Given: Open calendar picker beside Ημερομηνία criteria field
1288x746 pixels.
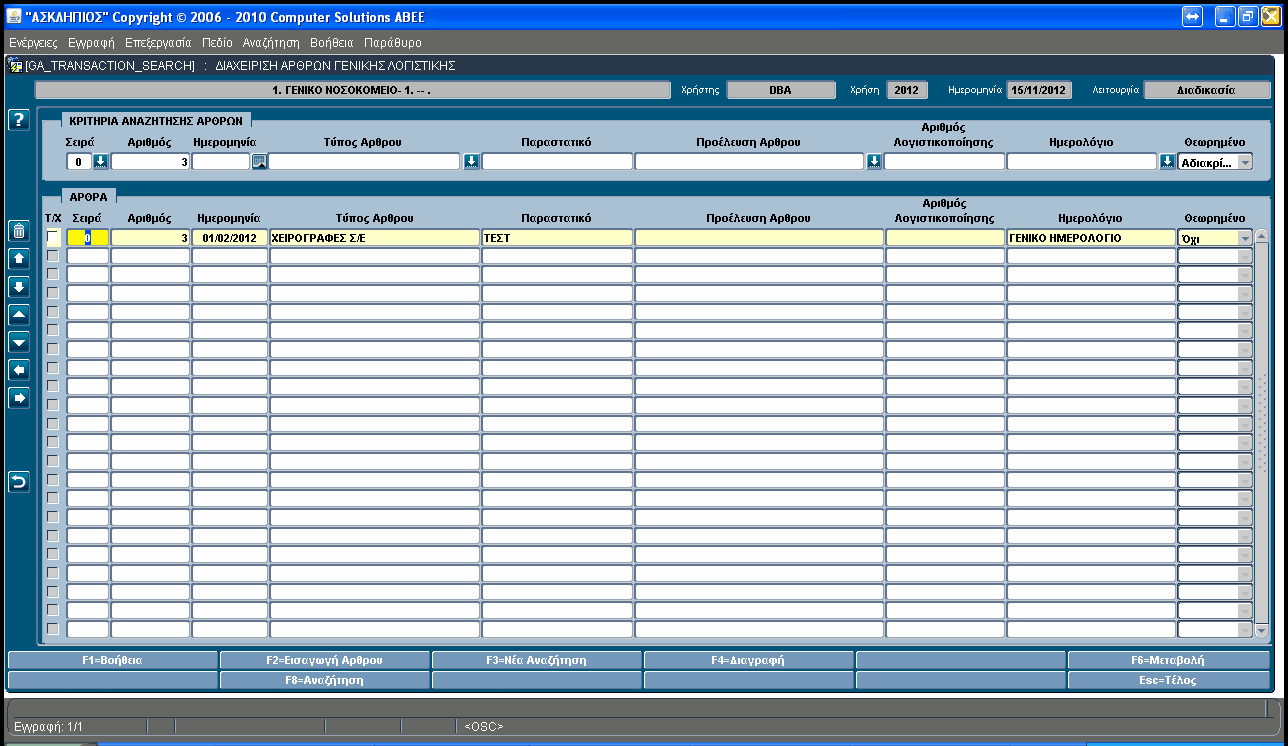Looking at the screenshot, I should click(x=259, y=162).
